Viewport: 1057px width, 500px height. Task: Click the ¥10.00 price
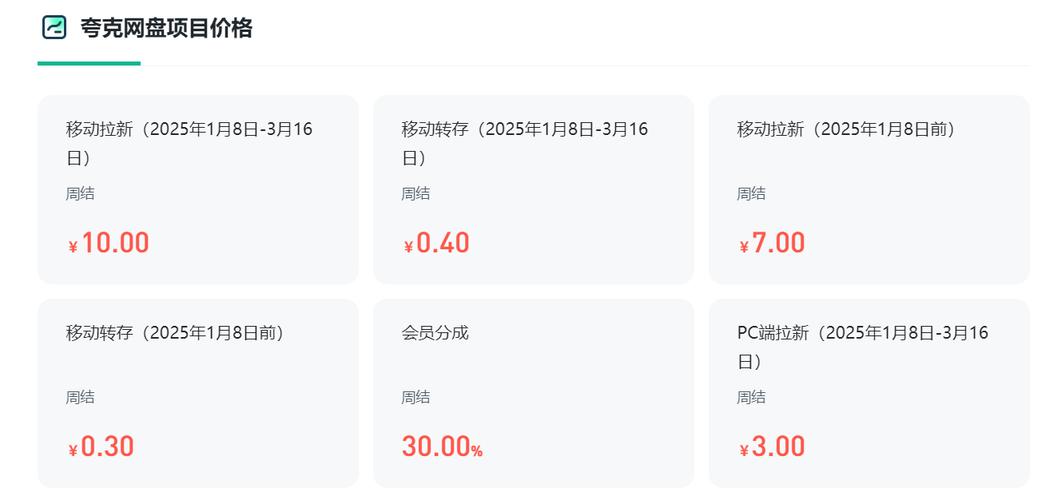coord(109,243)
